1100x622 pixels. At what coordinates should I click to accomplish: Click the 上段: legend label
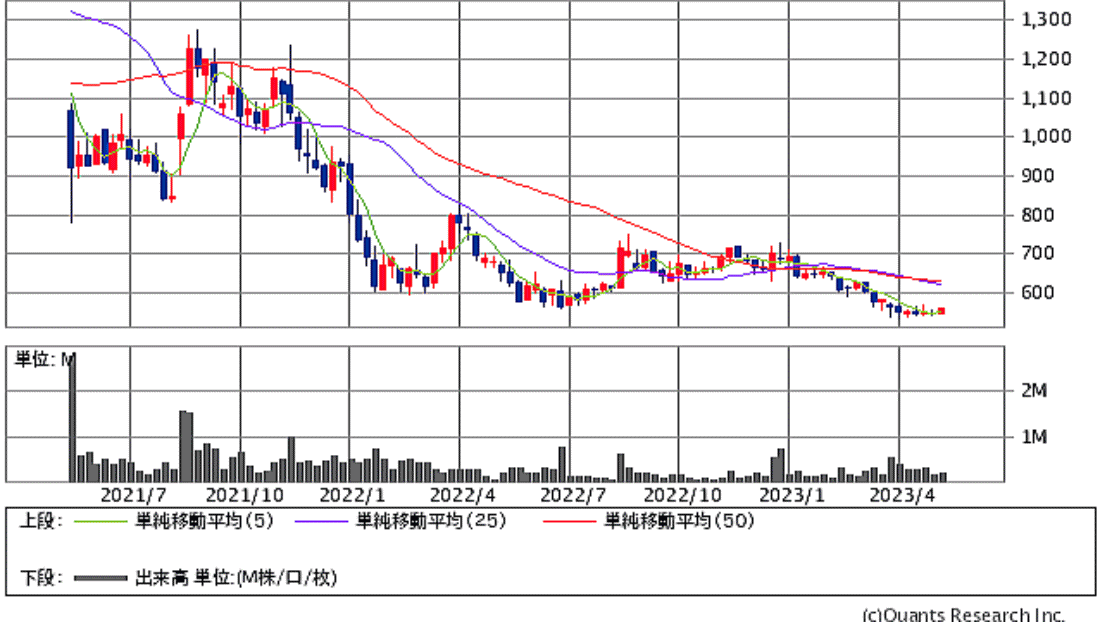[41, 521]
